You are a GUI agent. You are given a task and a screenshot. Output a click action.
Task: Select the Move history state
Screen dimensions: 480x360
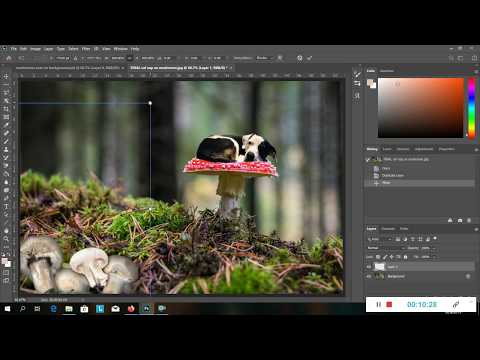[419, 183]
